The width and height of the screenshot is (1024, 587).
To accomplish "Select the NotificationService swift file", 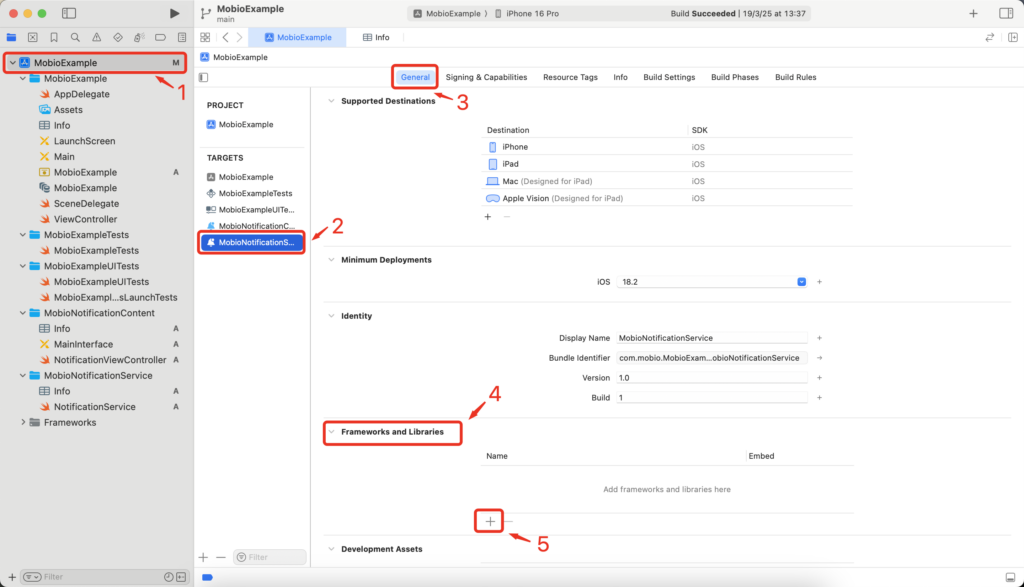I will point(94,407).
